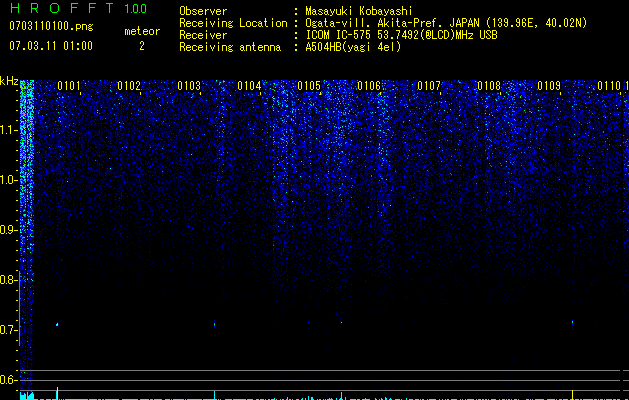Image resolution: width=629 pixels, height=400 pixels.
Task: Click the 1.1 frequency axis label
Action: point(8,130)
